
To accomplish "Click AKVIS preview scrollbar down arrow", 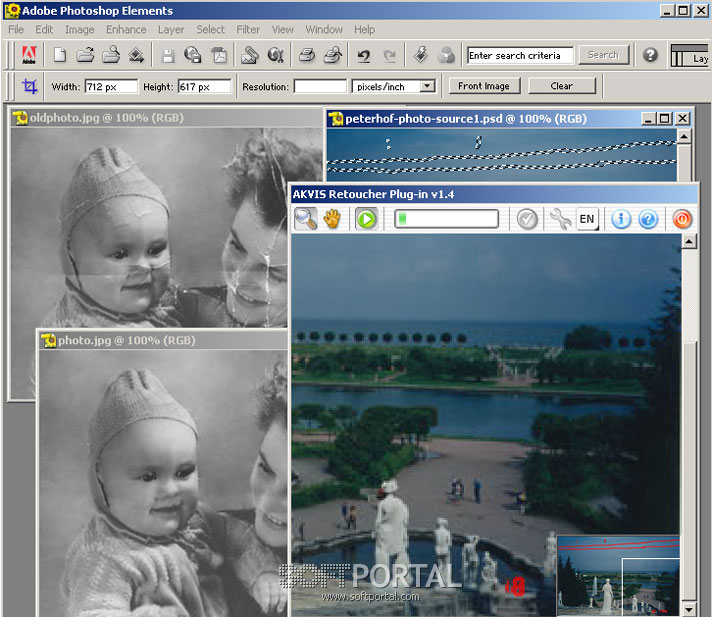I will pos(689,609).
